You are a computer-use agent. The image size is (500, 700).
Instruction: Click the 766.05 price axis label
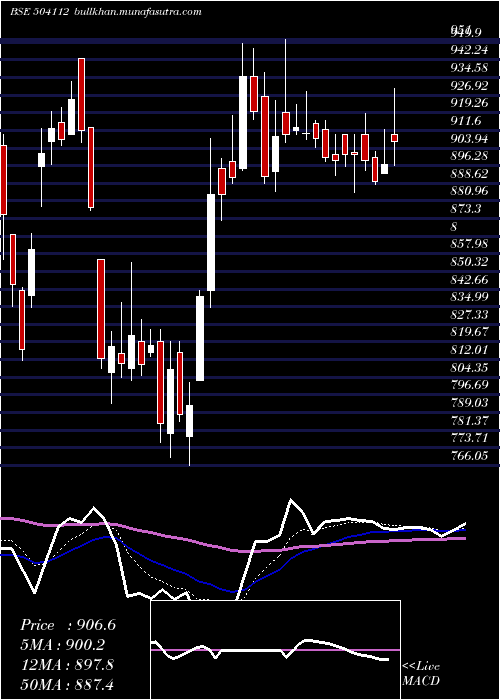469,455
